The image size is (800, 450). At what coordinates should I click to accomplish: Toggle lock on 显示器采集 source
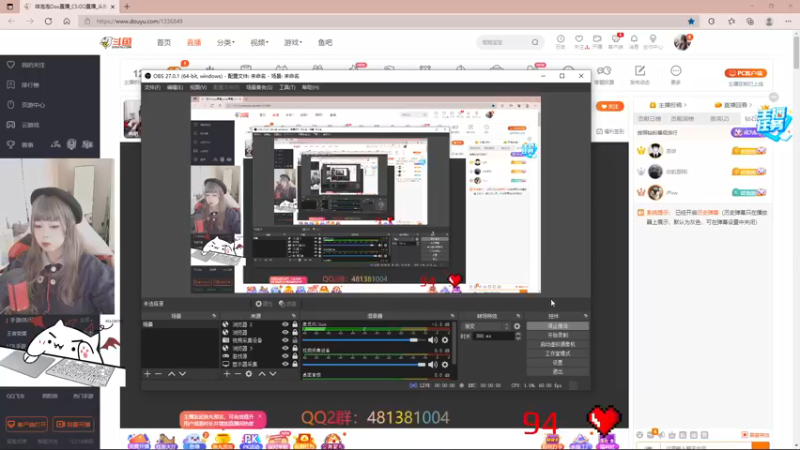295,364
